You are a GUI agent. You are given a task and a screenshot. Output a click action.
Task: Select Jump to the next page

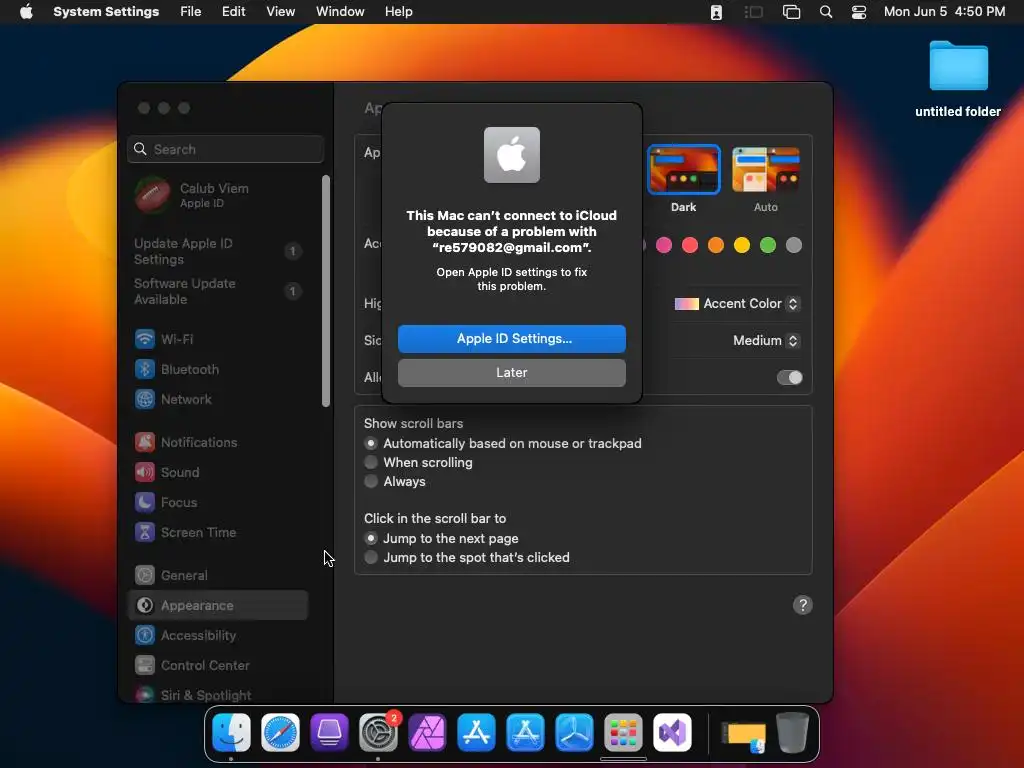[371, 539]
